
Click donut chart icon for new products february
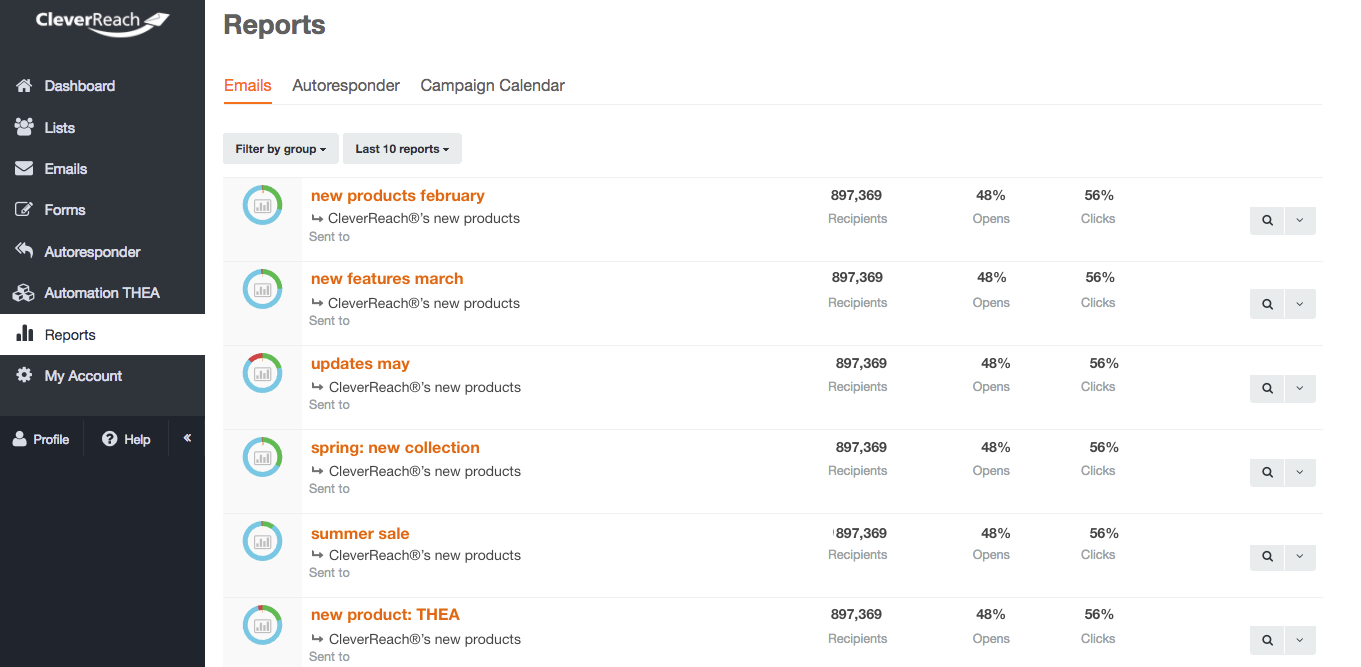pos(262,205)
